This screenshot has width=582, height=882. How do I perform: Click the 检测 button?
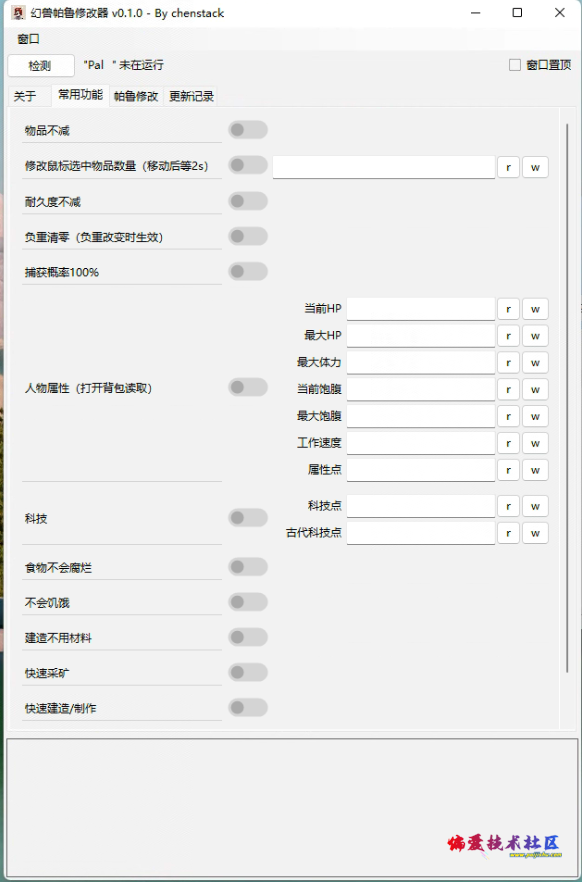coord(40,66)
